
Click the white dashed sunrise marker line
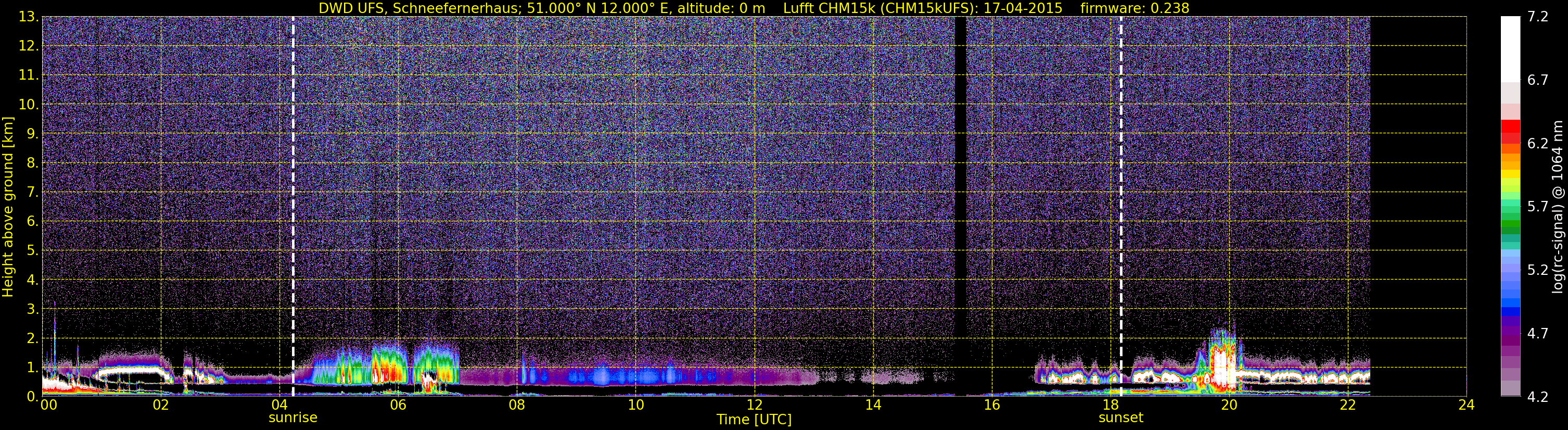[x=293, y=207]
